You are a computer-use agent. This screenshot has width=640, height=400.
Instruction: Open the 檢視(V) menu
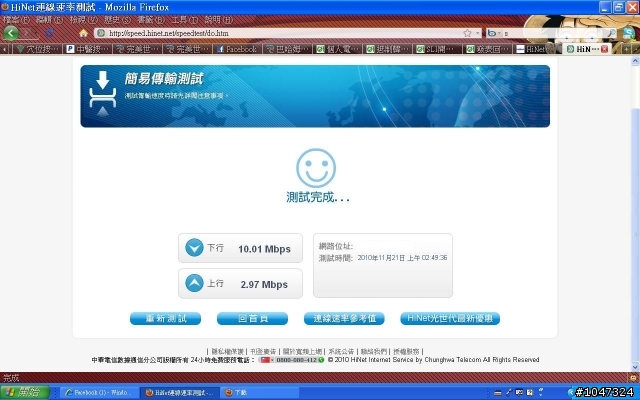tap(84, 19)
